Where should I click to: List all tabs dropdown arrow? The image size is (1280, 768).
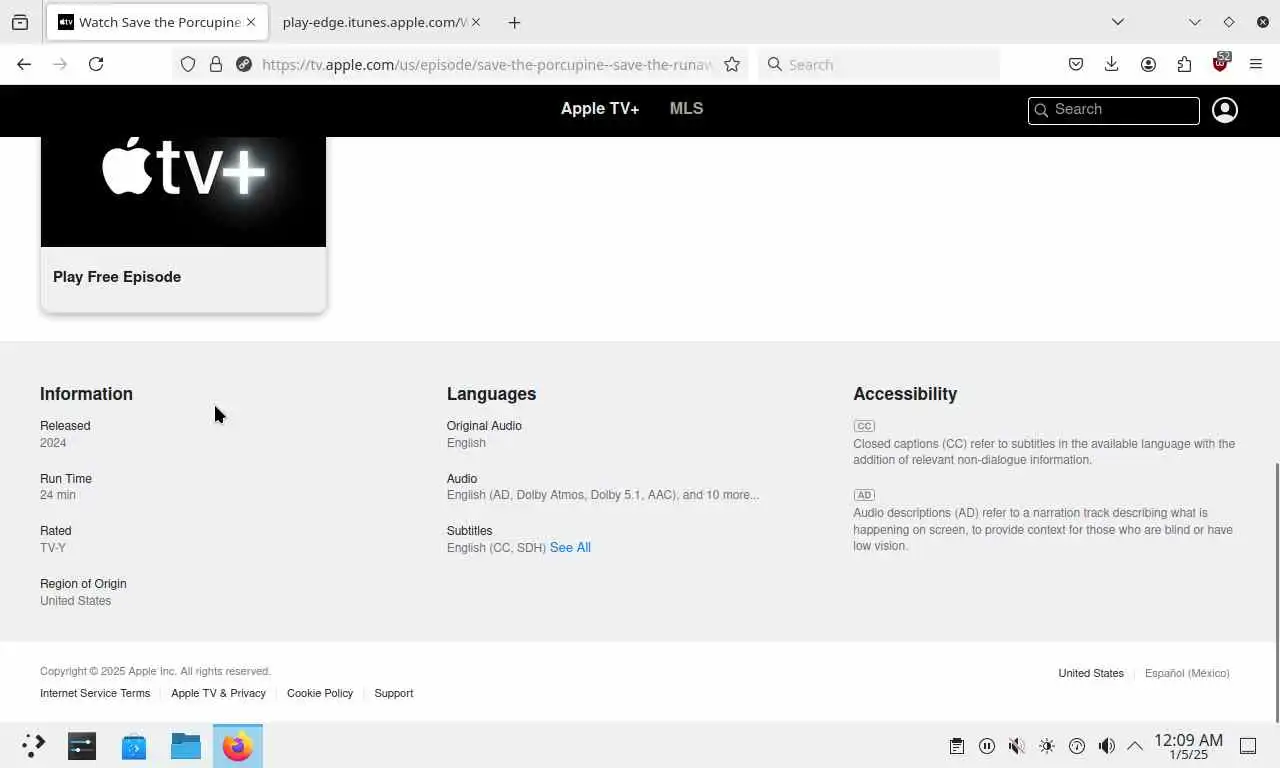[x=1118, y=22]
